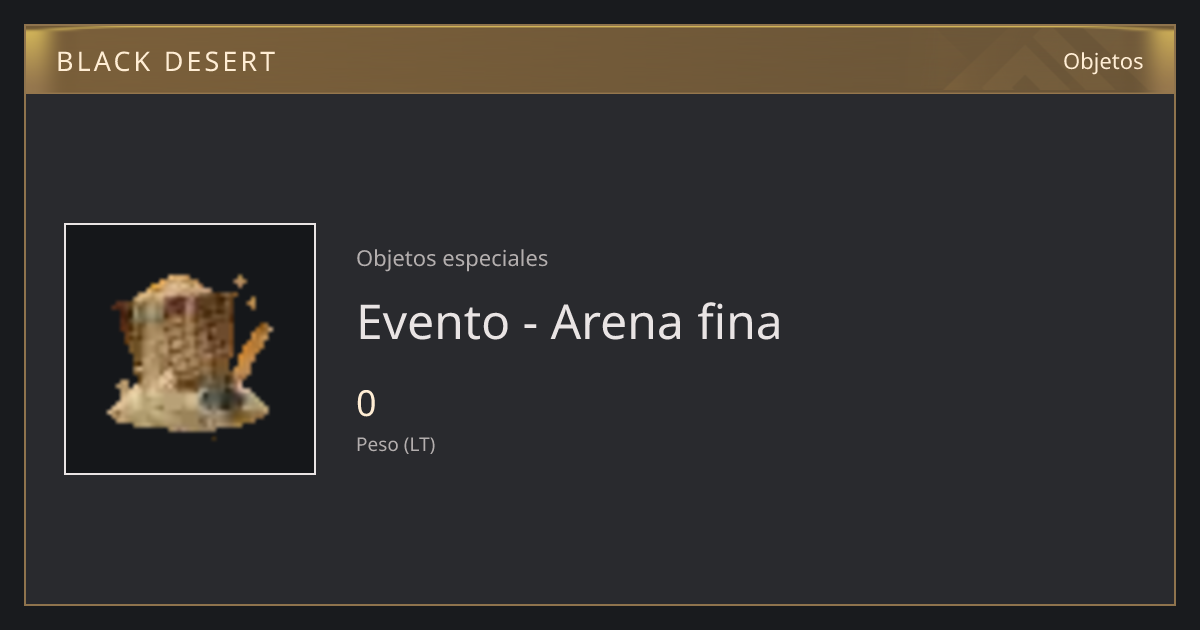Click the weight value 0

366,404
